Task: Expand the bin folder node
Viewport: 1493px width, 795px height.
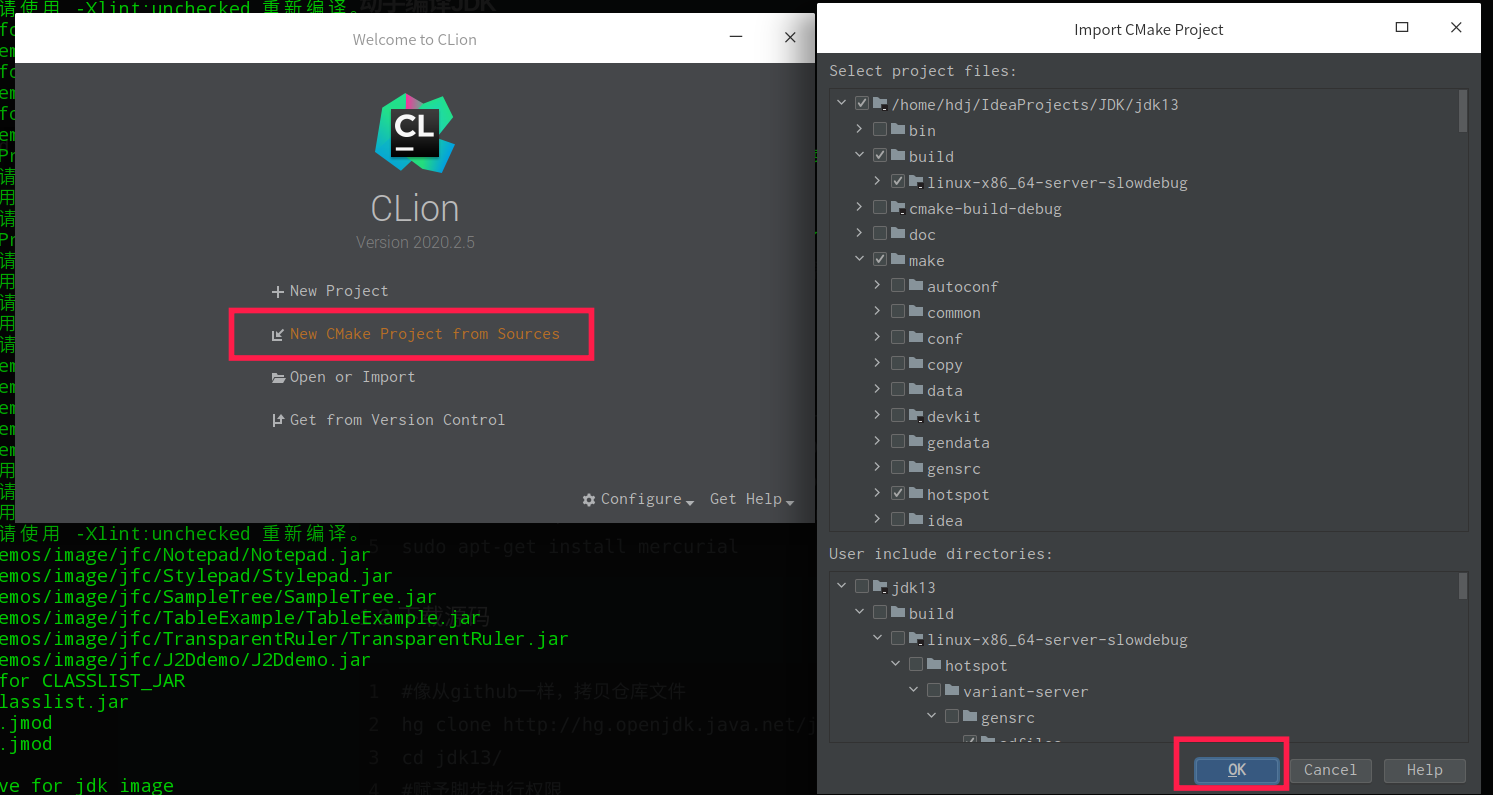Action: tap(859, 129)
